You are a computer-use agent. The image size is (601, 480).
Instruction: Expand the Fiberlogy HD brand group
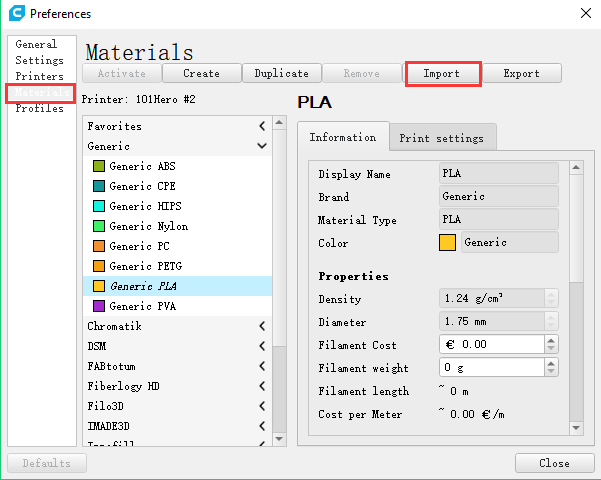coord(262,386)
